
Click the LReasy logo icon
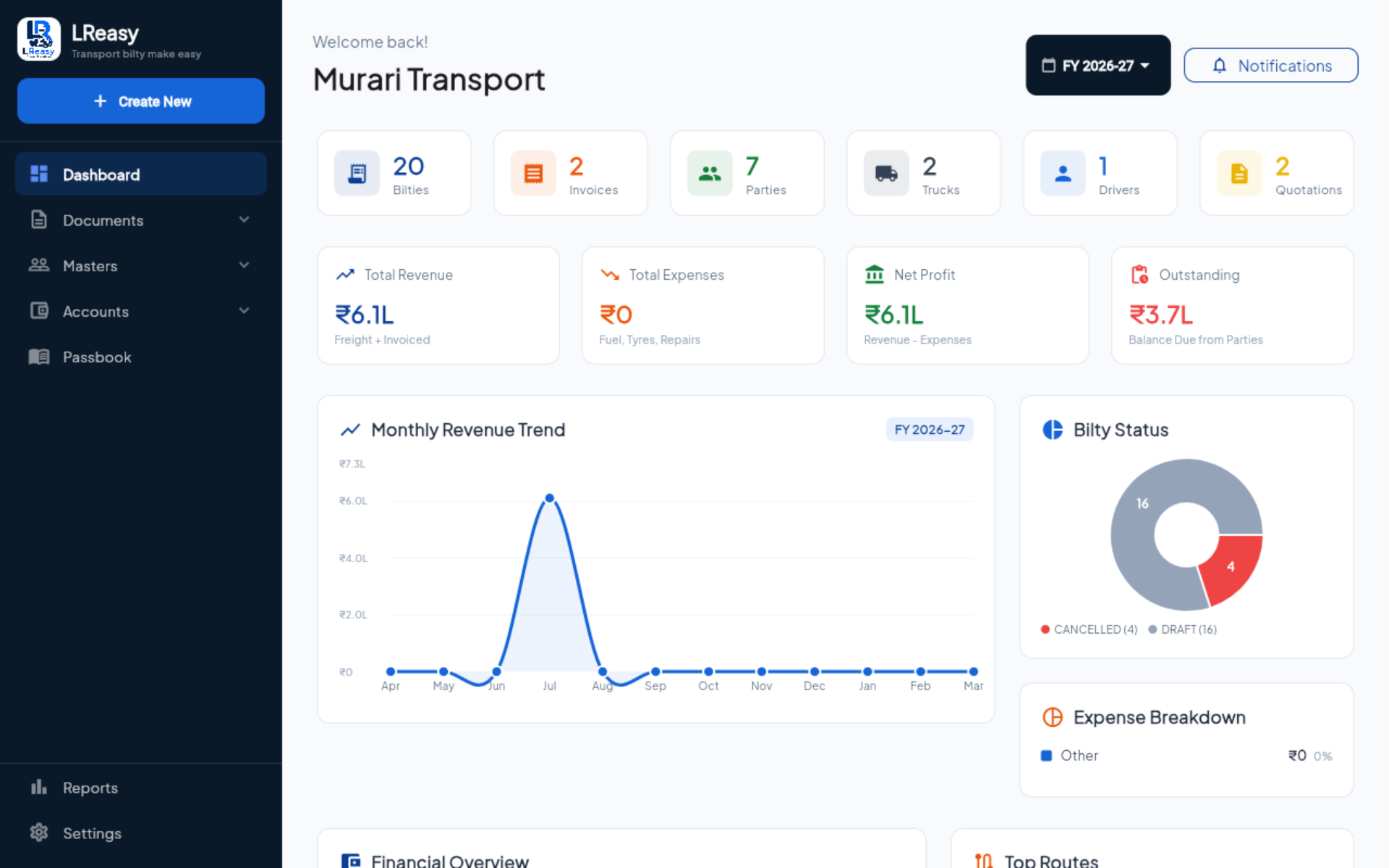39,39
